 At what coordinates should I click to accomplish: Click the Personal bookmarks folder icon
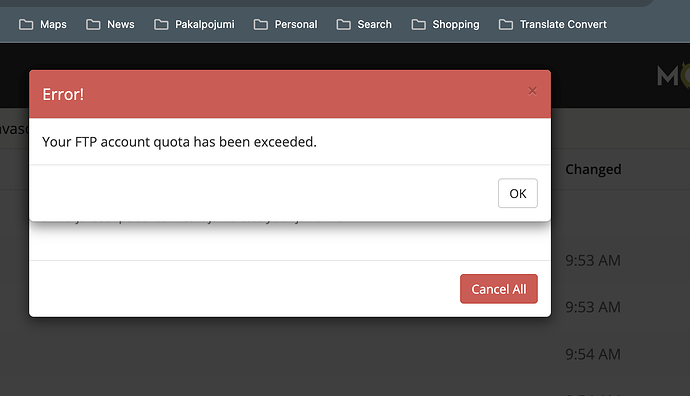(261, 25)
